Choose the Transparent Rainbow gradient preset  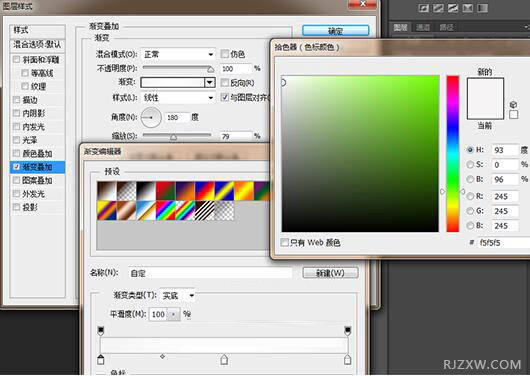(185, 211)
